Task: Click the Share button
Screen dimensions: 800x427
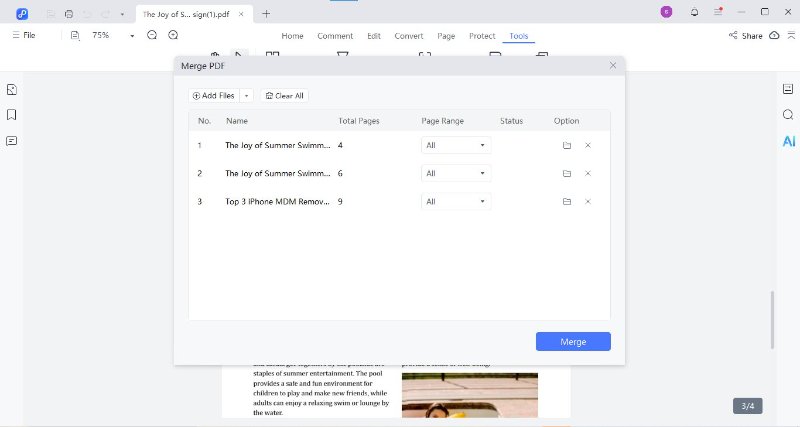Action: point(745,36)
